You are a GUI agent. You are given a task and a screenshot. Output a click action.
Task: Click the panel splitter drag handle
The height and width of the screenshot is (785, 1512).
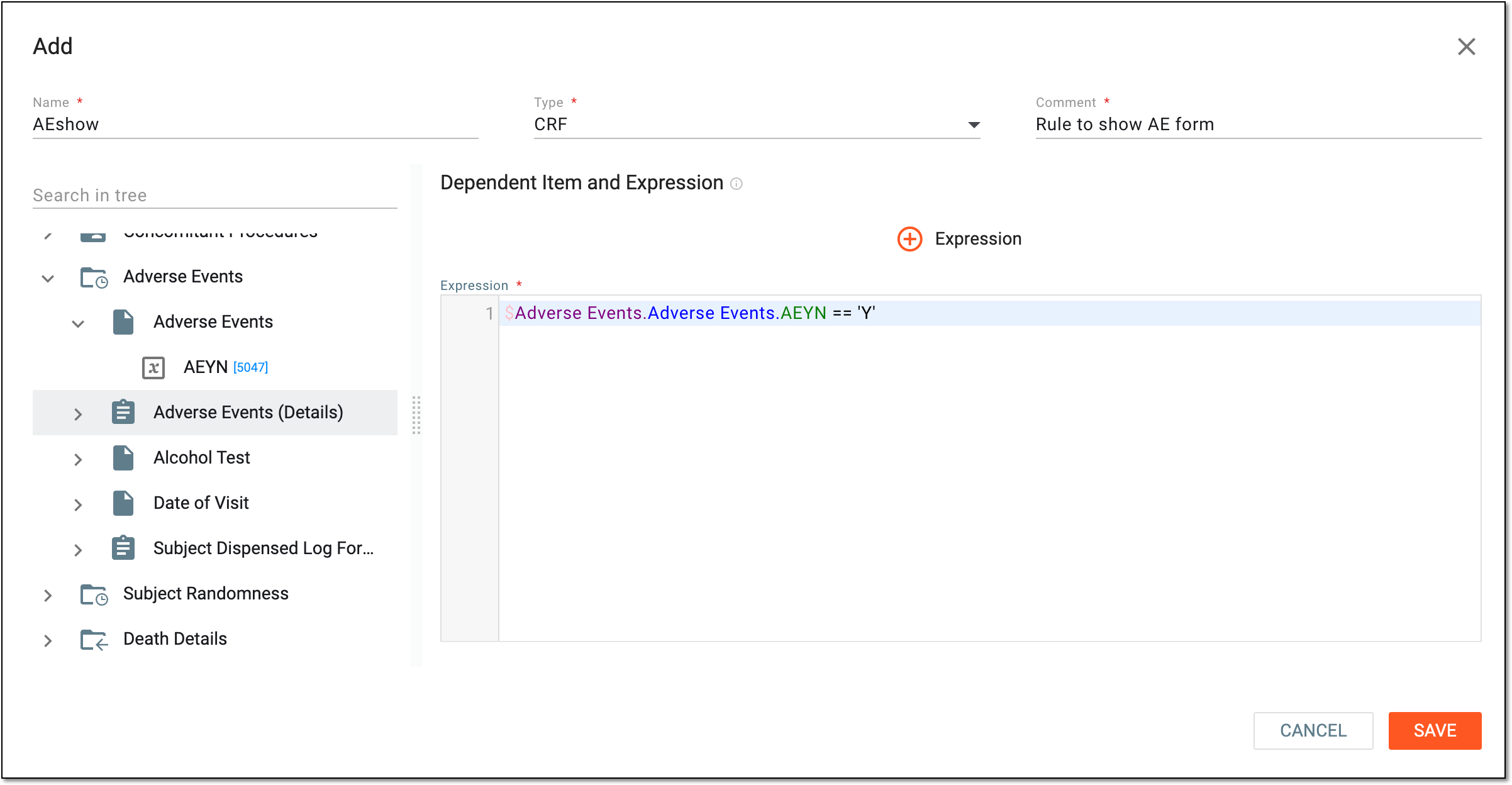416,415
